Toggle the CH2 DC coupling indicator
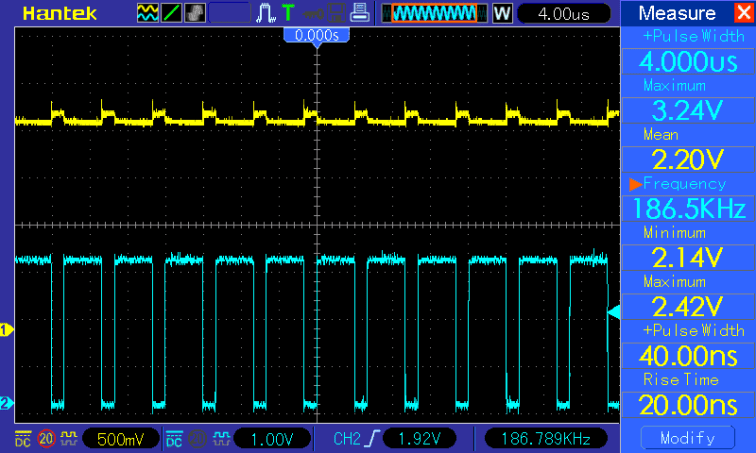Viewport: 756px width, 453px height. (x=174, y=438)
